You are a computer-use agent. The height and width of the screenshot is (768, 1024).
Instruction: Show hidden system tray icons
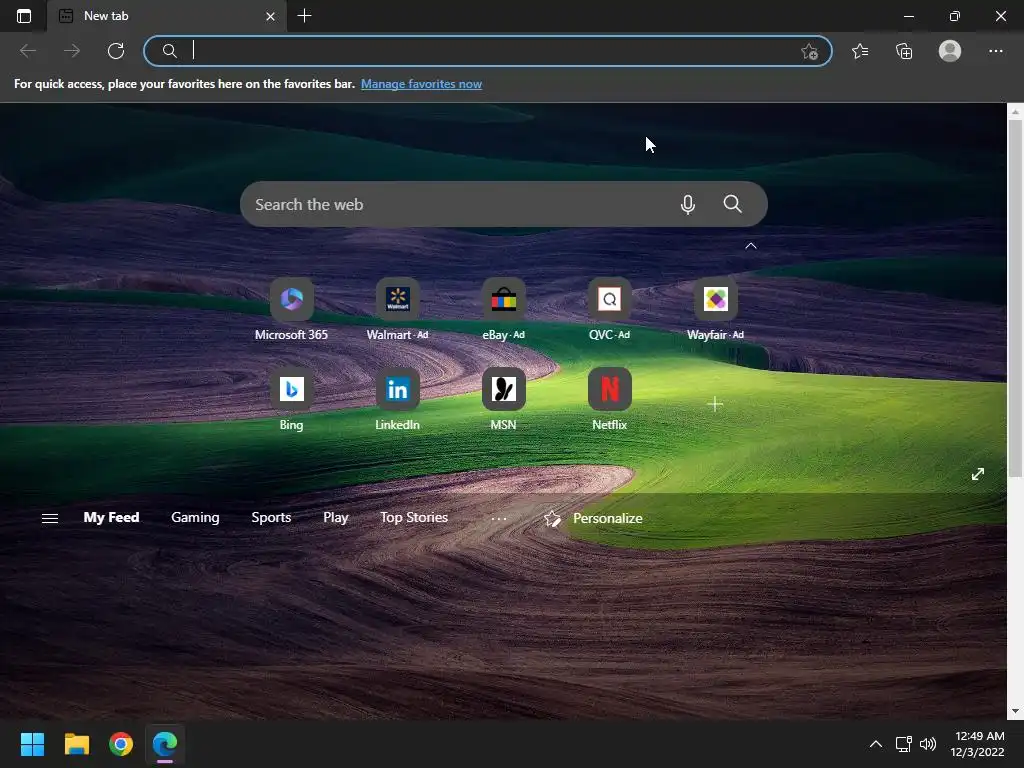click(876, 744)
